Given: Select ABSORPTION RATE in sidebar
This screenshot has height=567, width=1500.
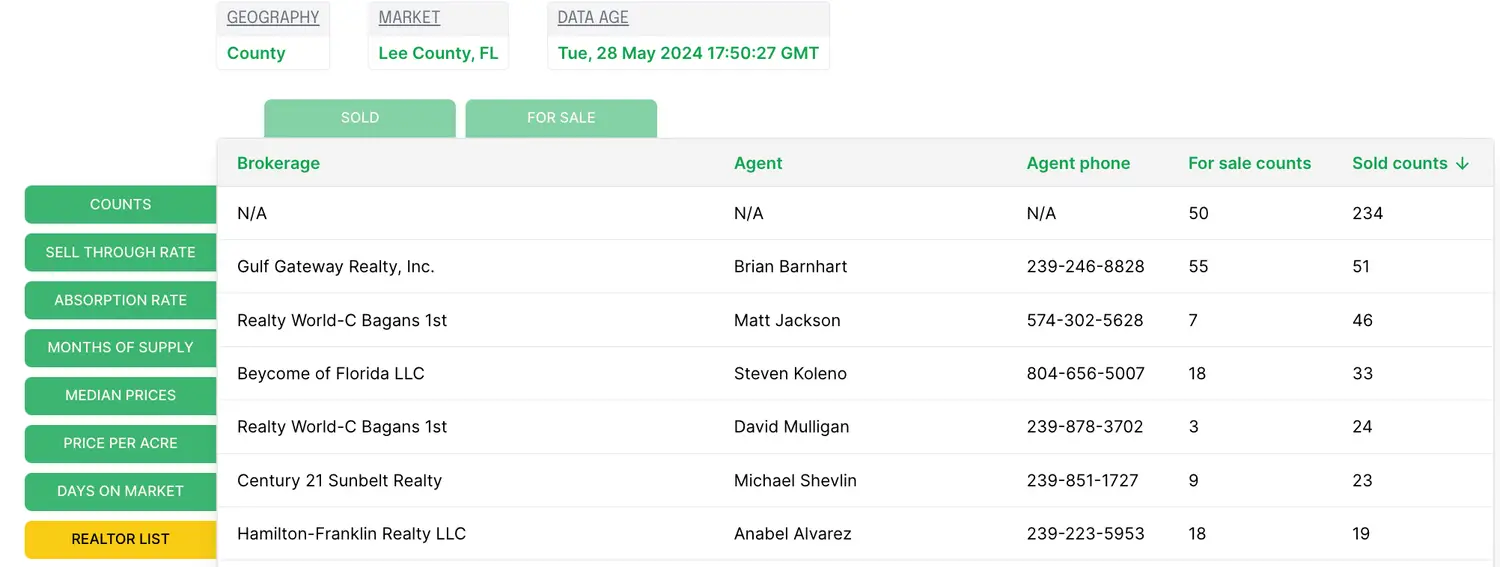Looking at the screenshot, I should click(x=121, y=300).
